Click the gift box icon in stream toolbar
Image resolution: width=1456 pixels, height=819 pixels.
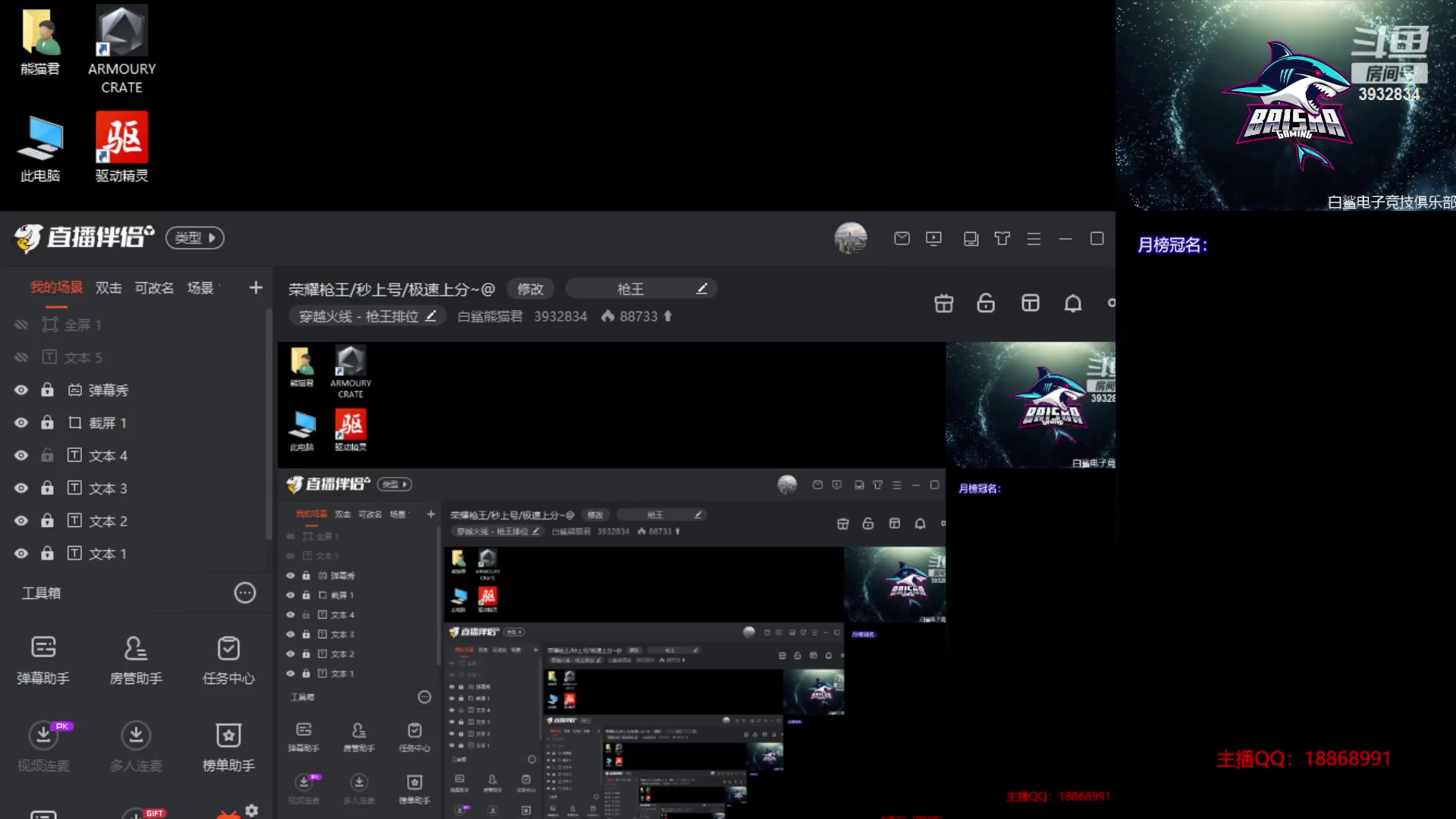[x=944, y=303]
